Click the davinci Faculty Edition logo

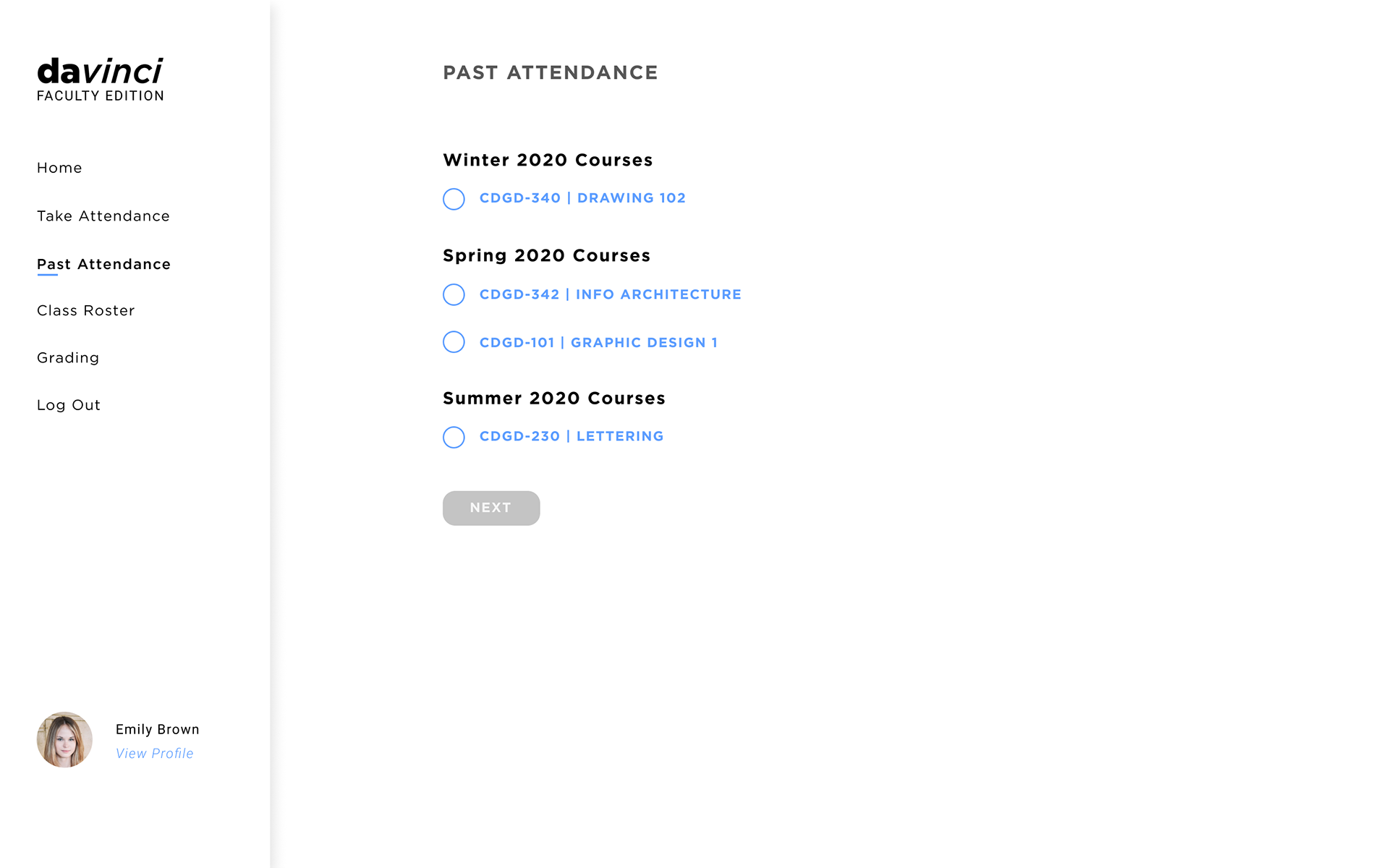click(100, 80)
